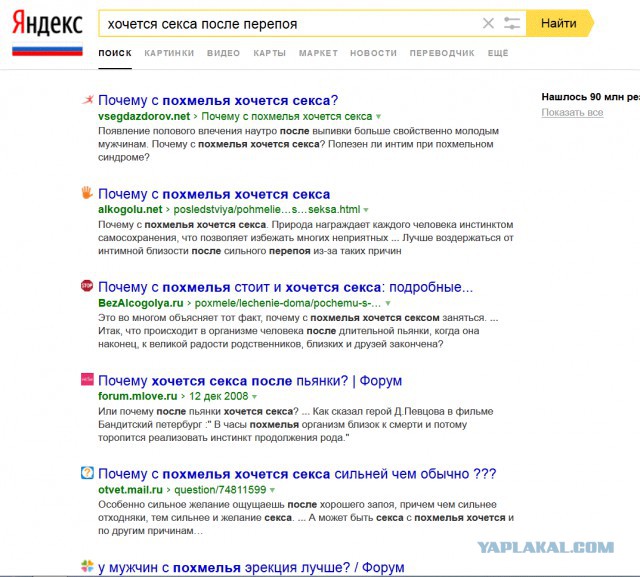Click the Показать все link
The height and width of the screenshot is (577, 640).
point(572,112)
